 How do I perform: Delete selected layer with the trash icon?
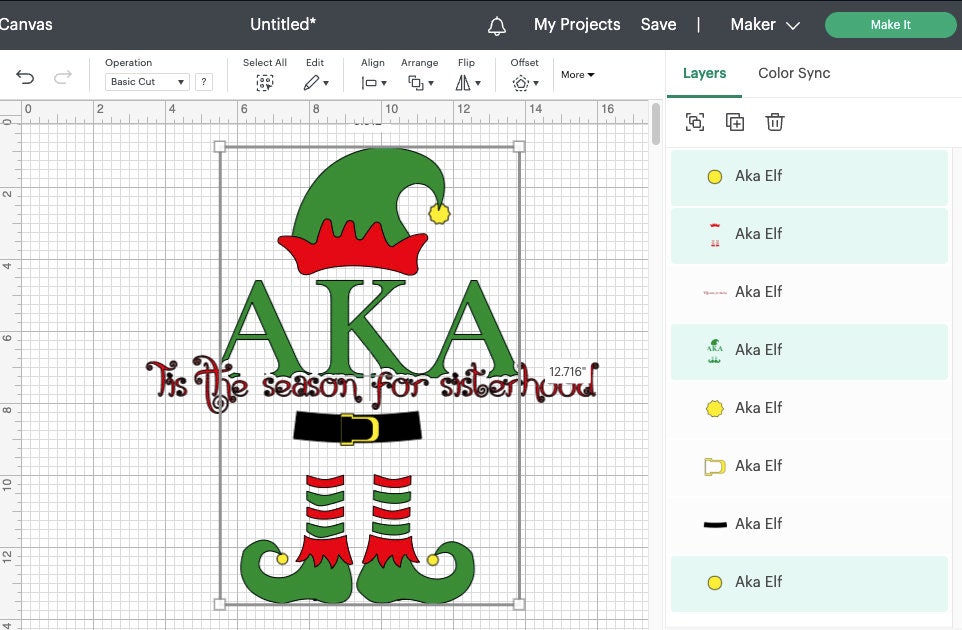(x=774, y=121)
